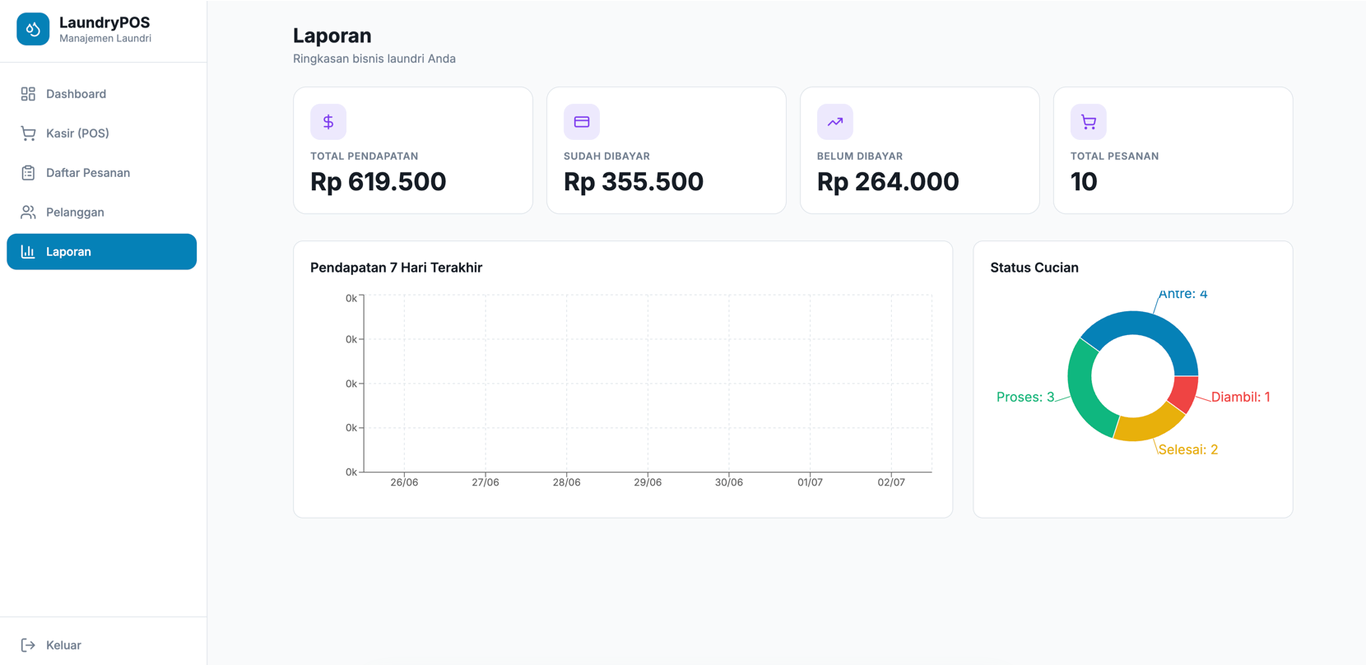Click the trending-up icon on Belum Dibayar card
This screenshot has height=665, width=1366.
(835, 122)
